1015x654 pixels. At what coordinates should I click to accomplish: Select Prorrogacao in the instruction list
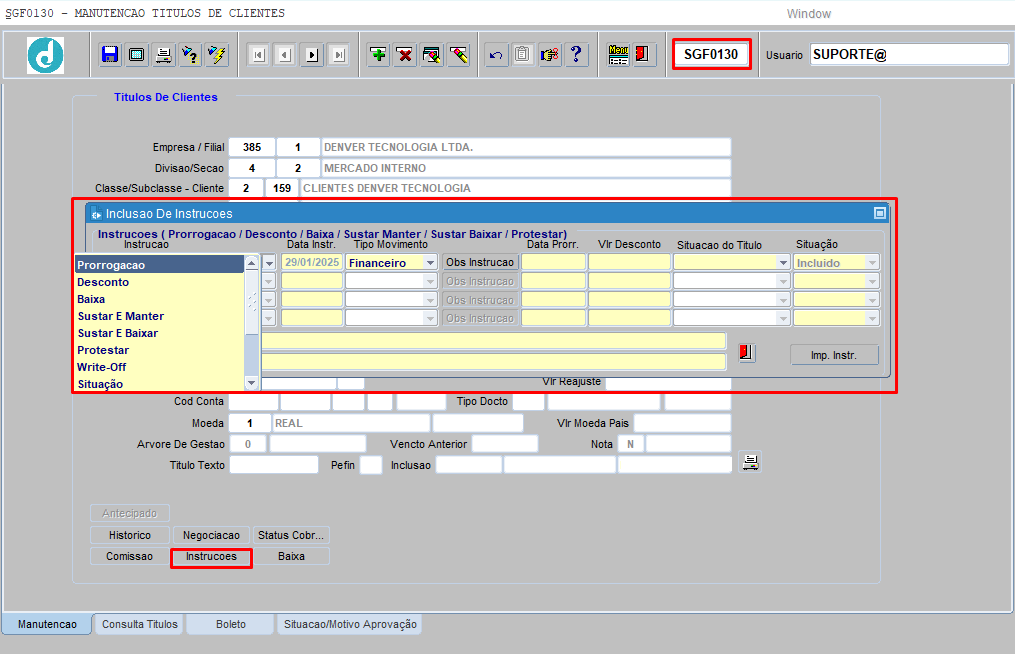pos(159,265)
